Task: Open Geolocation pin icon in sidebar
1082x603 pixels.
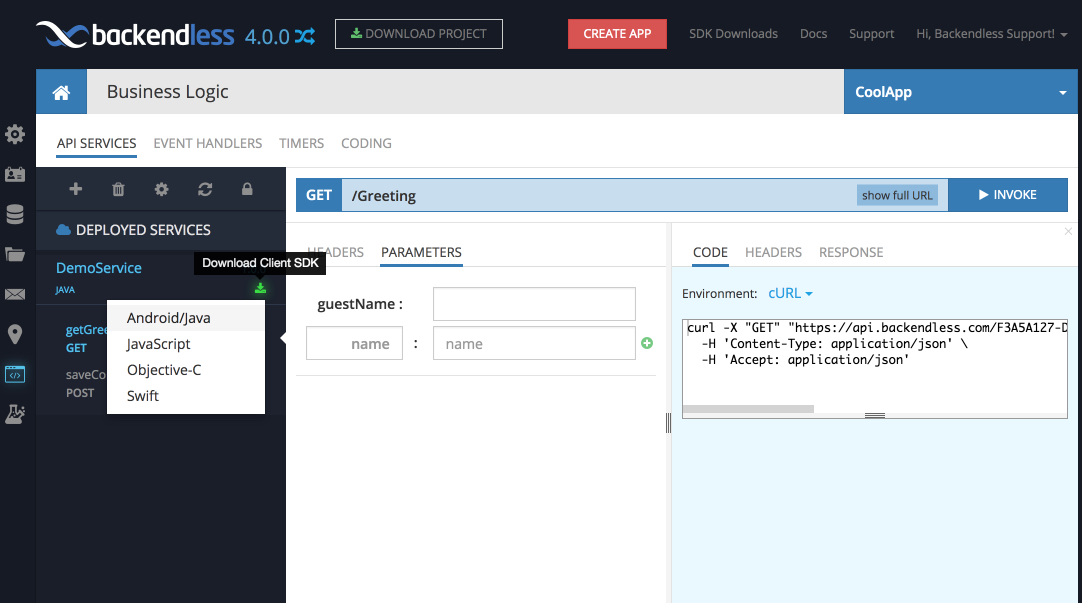Action: click(14, 335)
